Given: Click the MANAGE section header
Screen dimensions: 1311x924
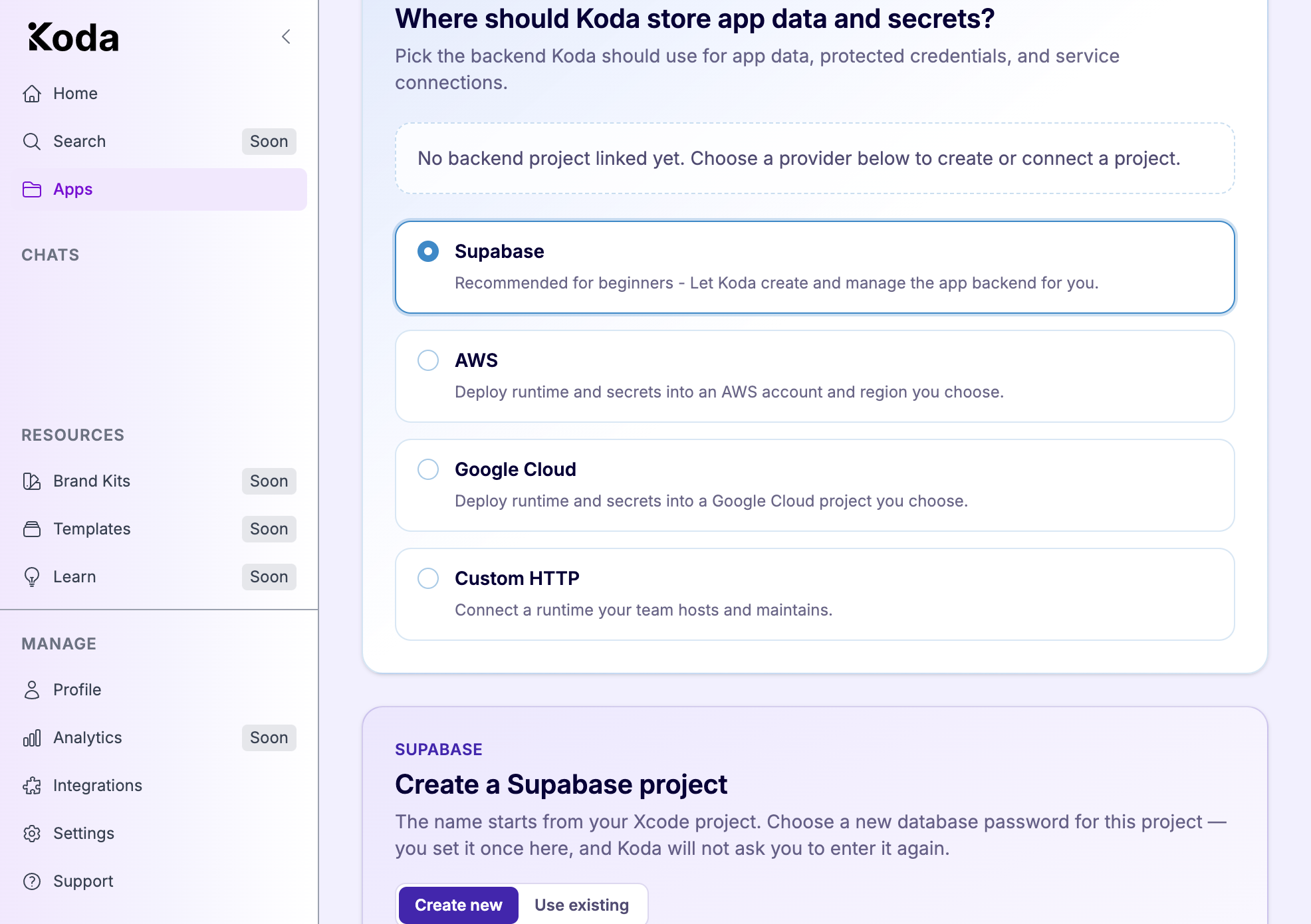Looking at the screenshot, I should tap(59, 644).
